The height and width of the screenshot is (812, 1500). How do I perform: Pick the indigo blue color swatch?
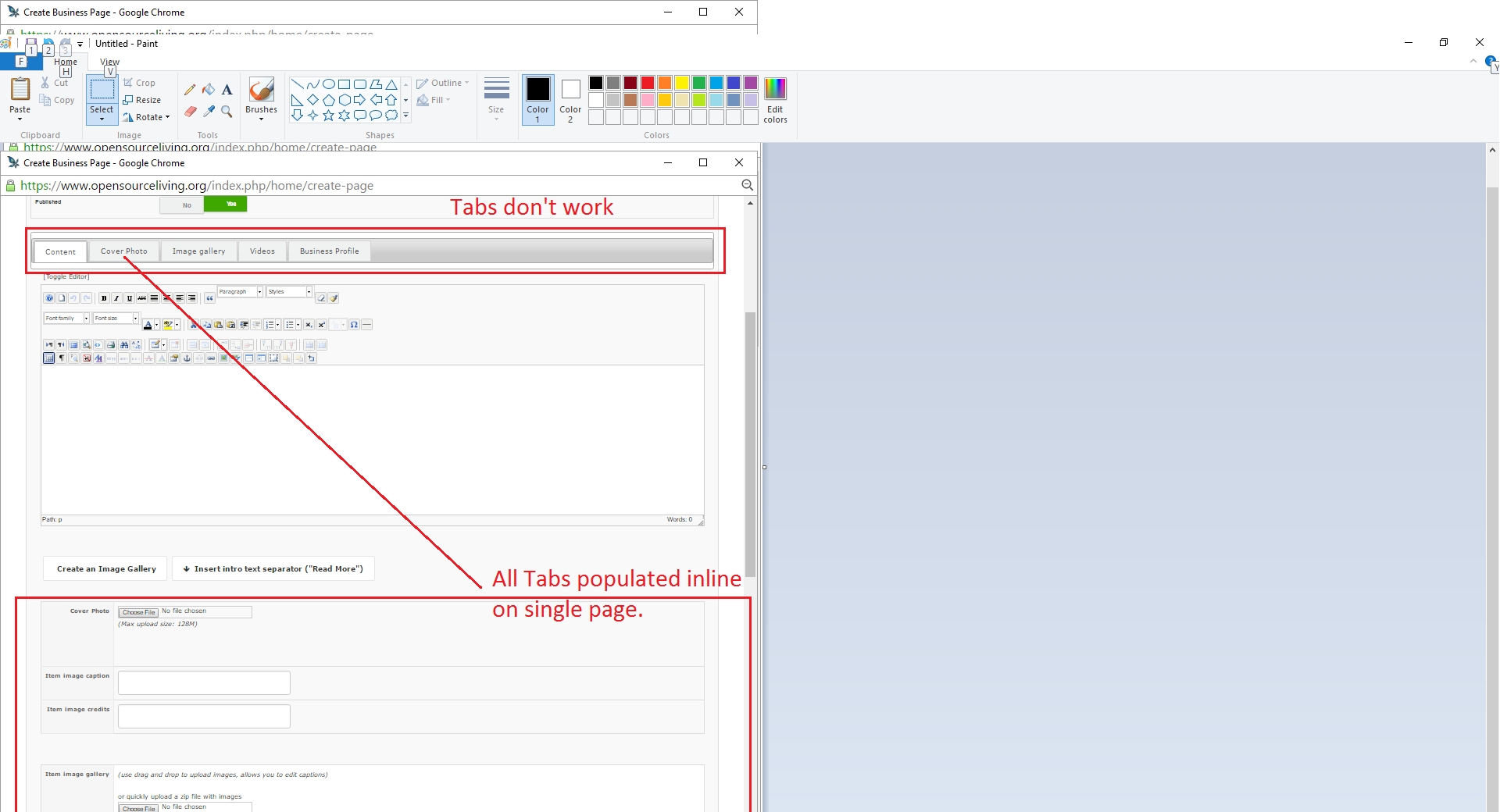tap(734, 83)
